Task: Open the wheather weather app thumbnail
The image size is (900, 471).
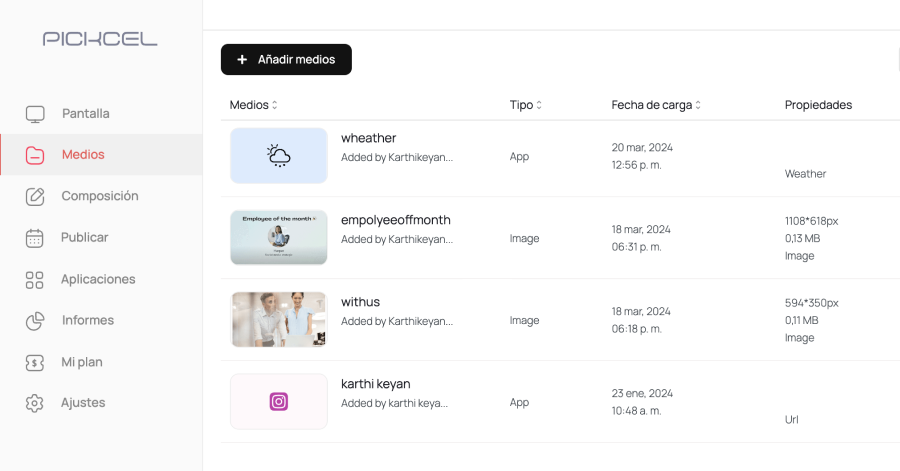Action: click(x=279, y=155)
